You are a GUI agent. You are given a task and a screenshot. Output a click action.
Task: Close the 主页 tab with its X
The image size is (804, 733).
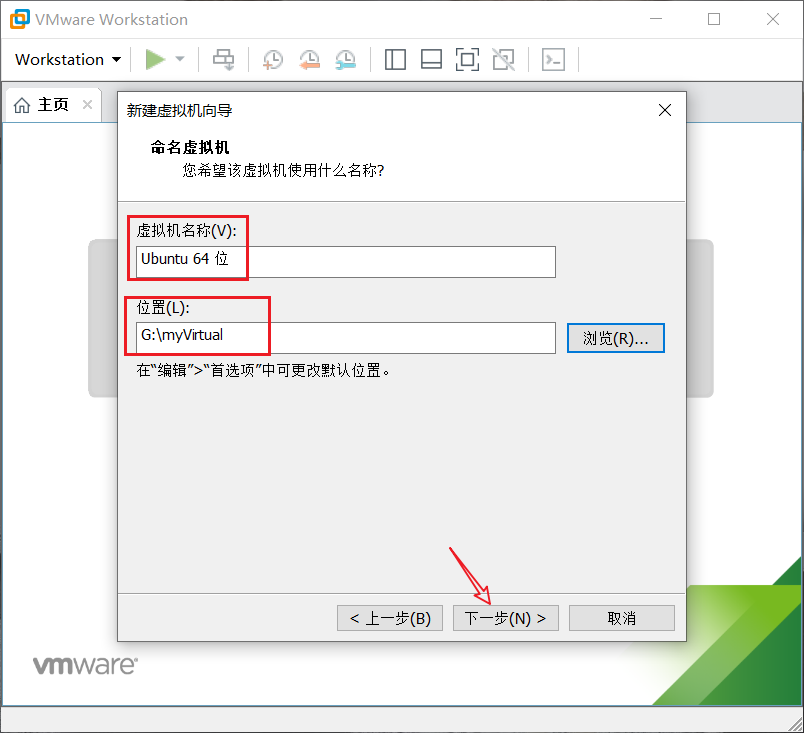tap(88, 105)
